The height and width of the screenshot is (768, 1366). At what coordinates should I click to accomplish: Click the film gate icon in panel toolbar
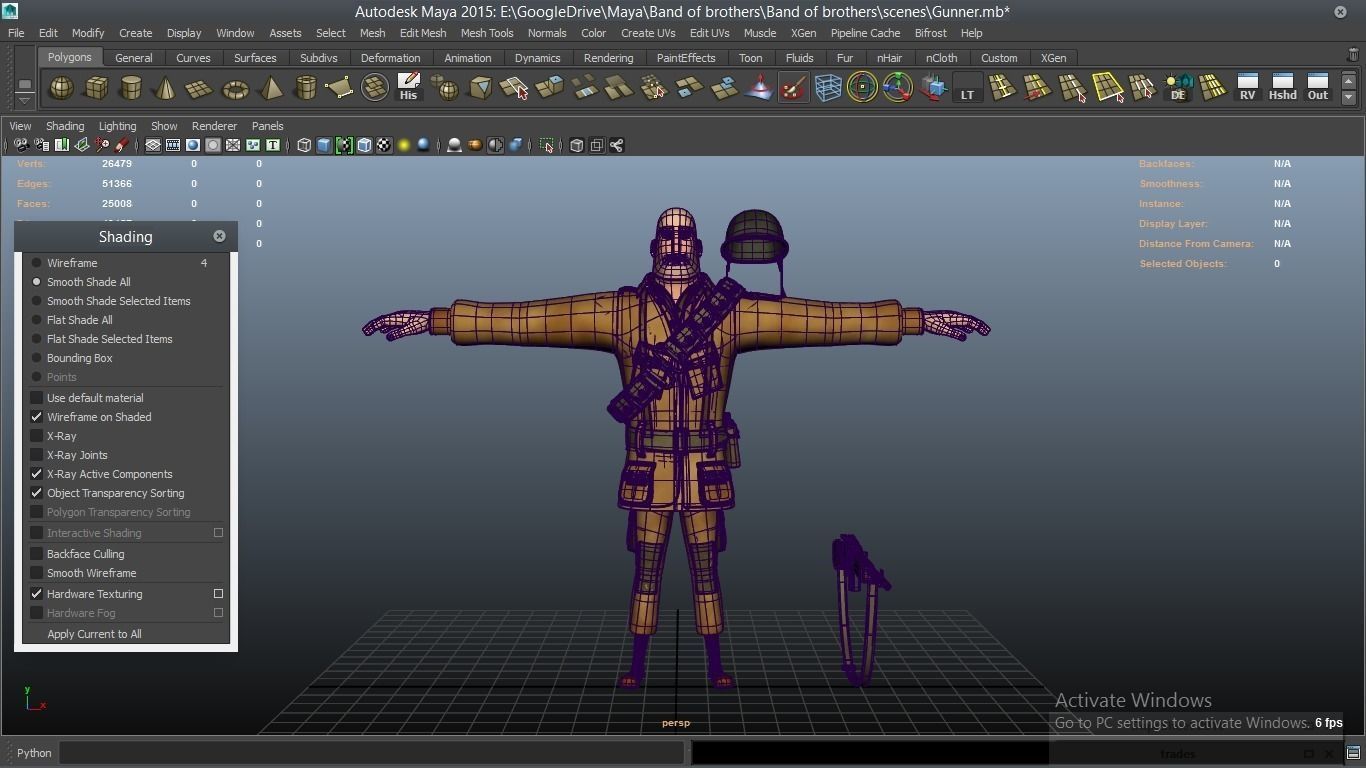coord(173,146)
